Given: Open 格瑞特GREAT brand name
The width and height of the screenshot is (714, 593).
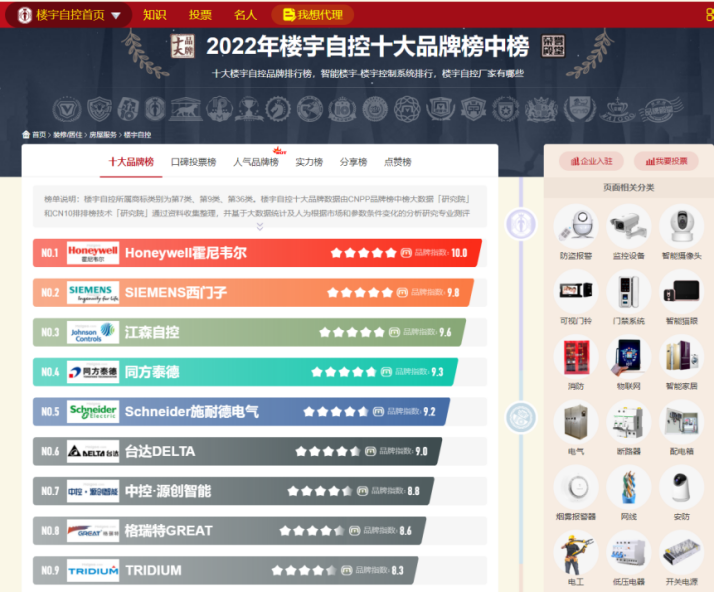Looking at the screenshot, I should point(168,531).
